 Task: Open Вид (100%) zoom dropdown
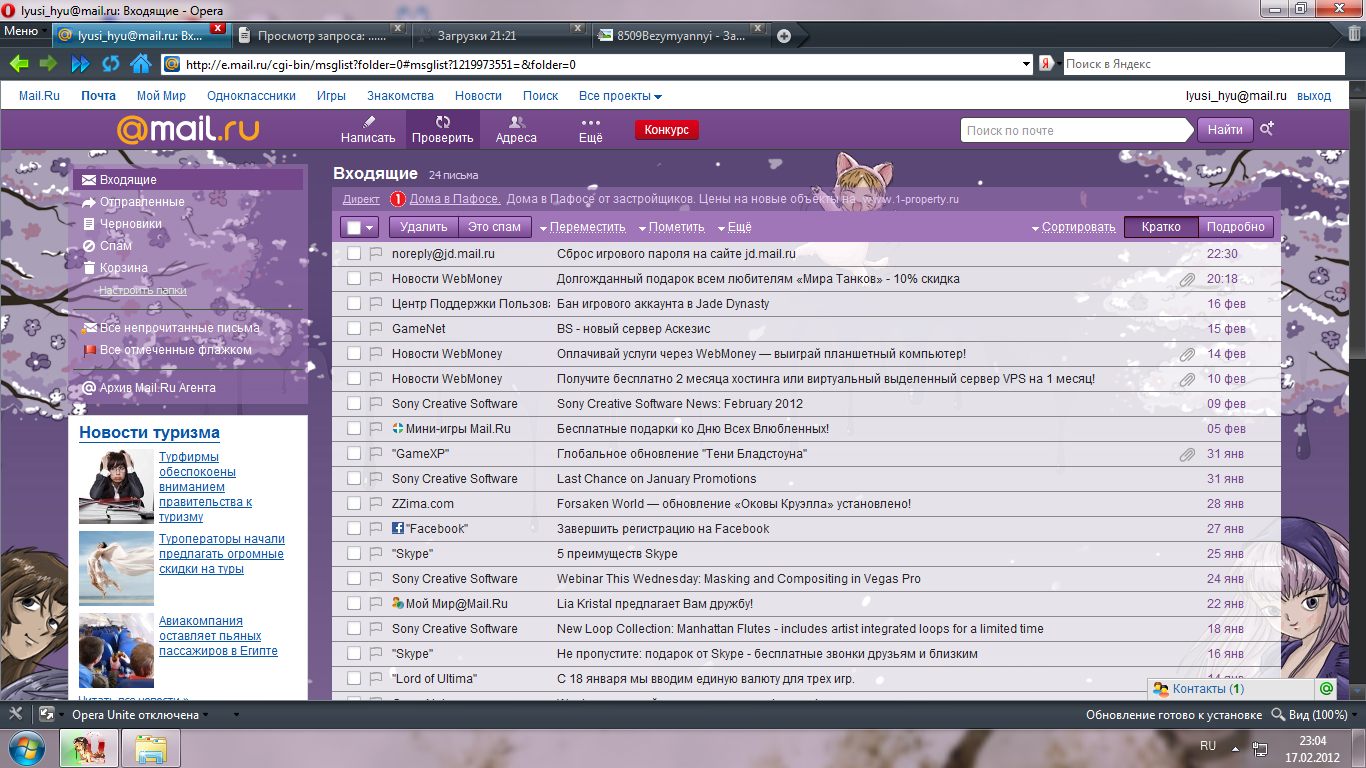[1314, 715]
